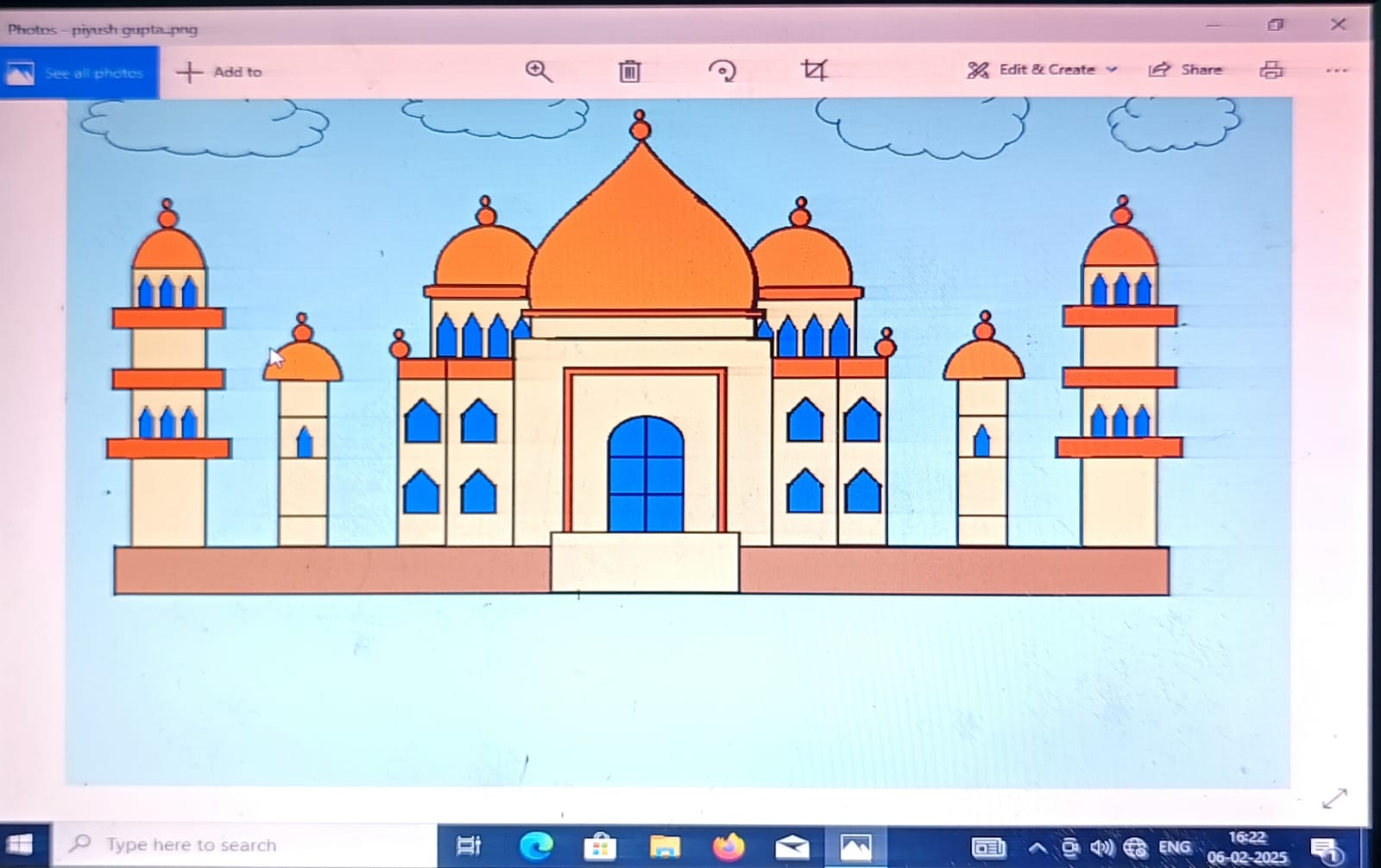Rotate the image using the rotate icon
The height and width of the screenshot is (868, 1381).
(x=722, y=71)
